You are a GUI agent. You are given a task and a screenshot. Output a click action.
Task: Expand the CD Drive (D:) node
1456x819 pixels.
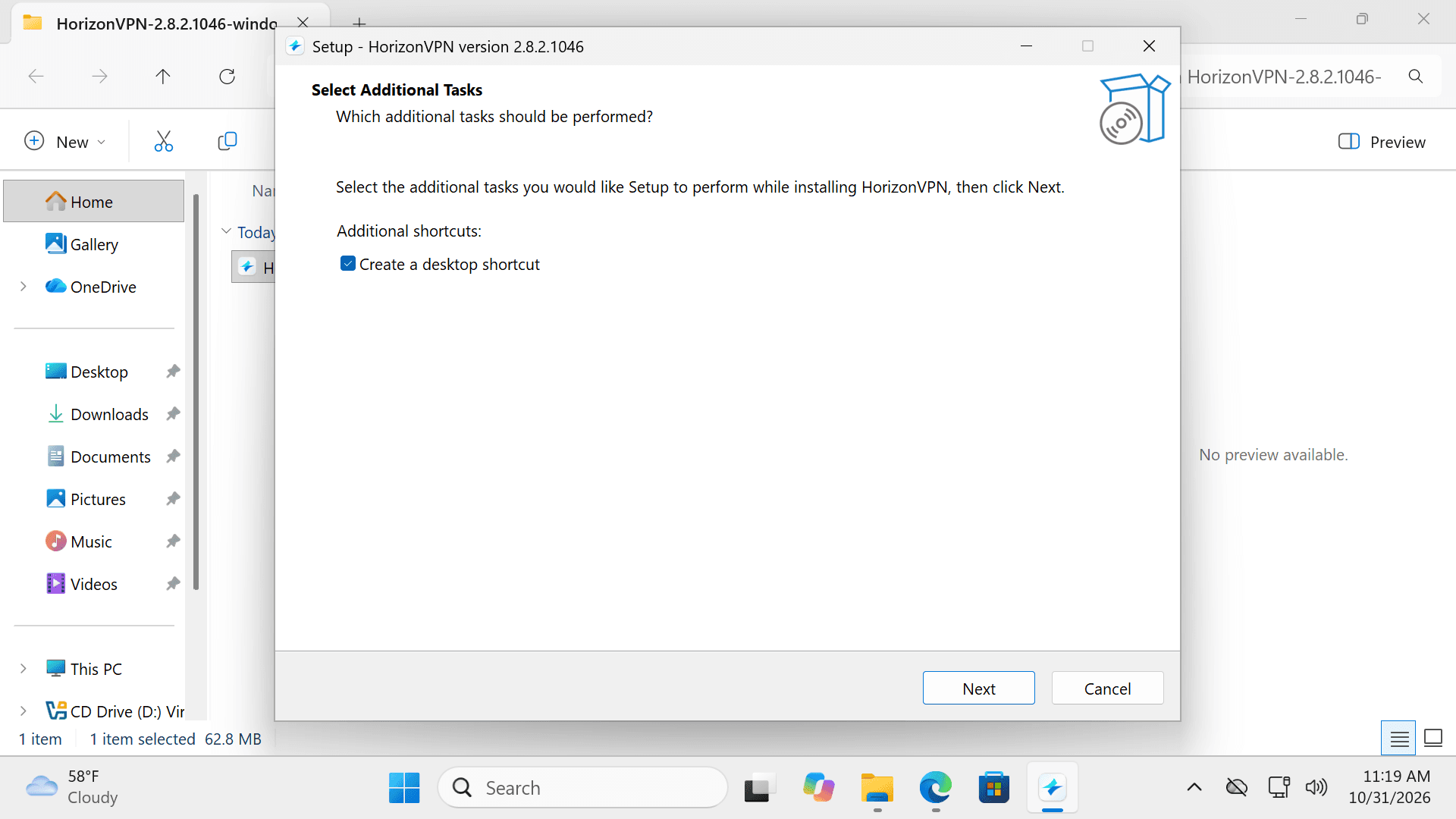pyautogui.click(x=24, y=711)
